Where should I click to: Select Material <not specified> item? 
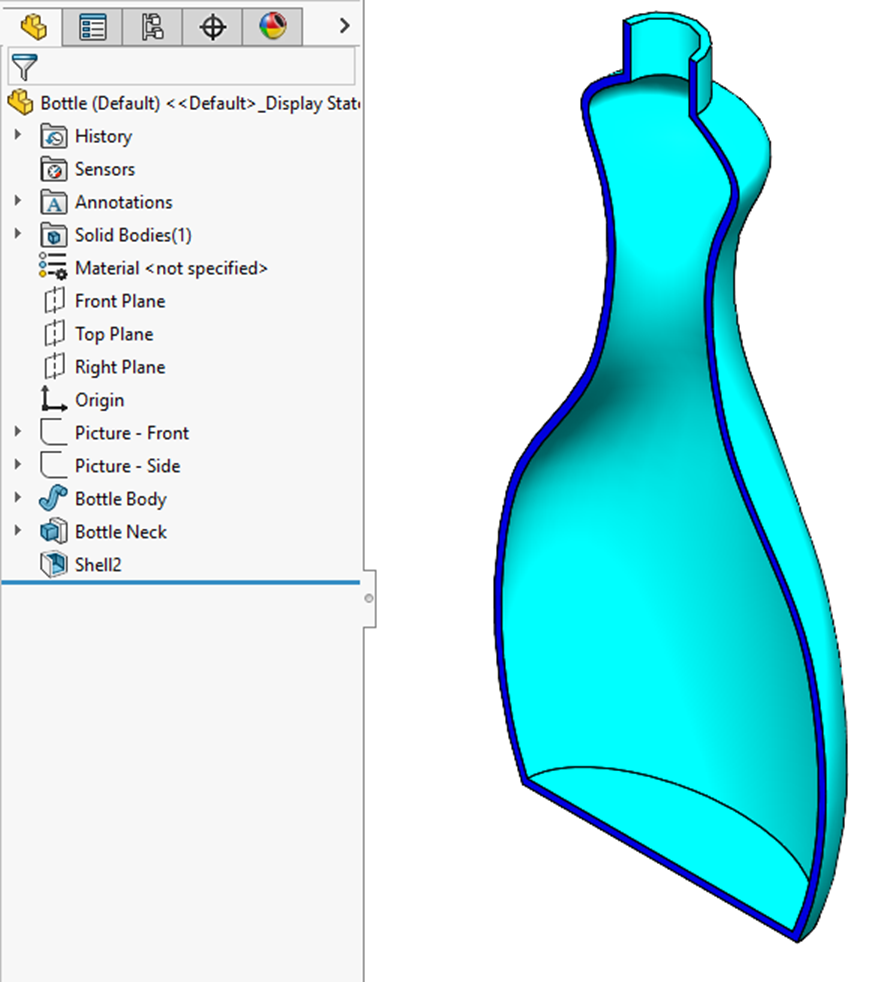pyautogui.click(x=170, y=268)
